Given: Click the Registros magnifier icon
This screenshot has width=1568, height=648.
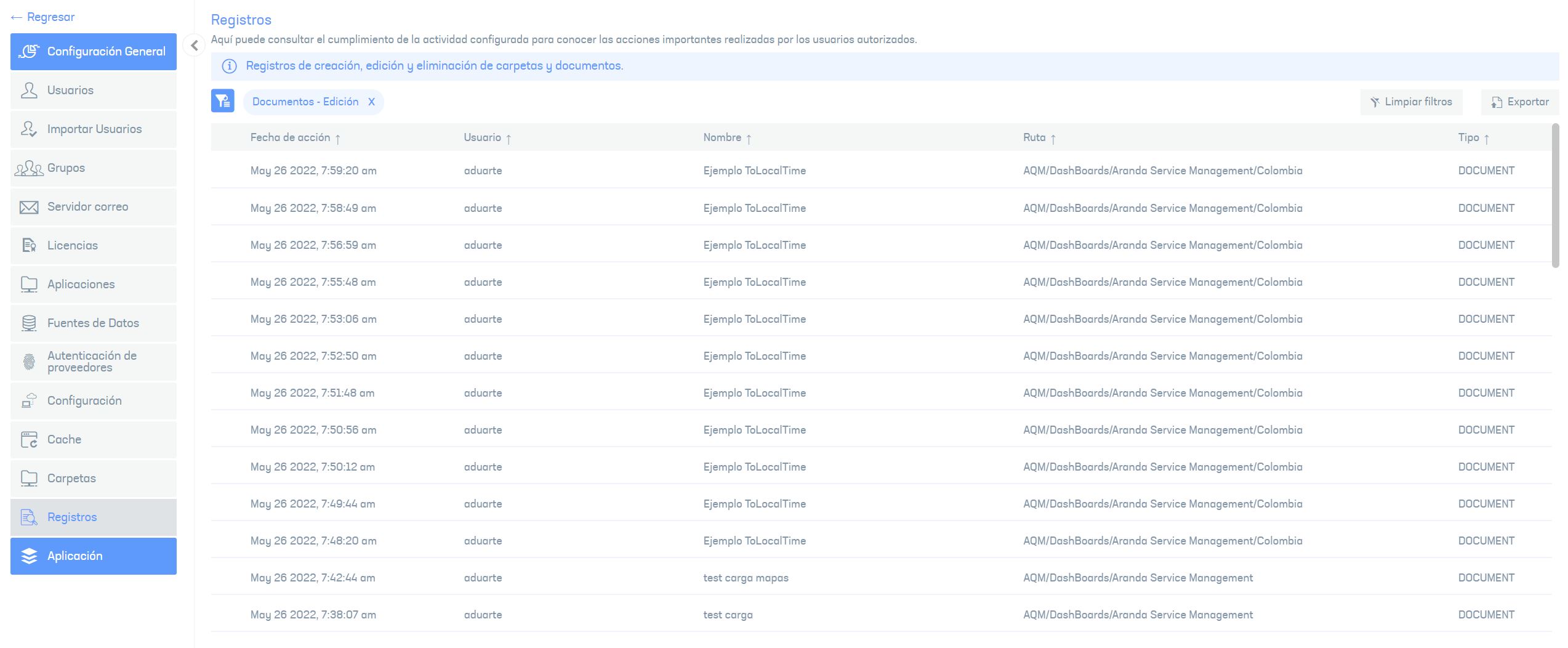Looking at the screenshot, I should [29, 517].
